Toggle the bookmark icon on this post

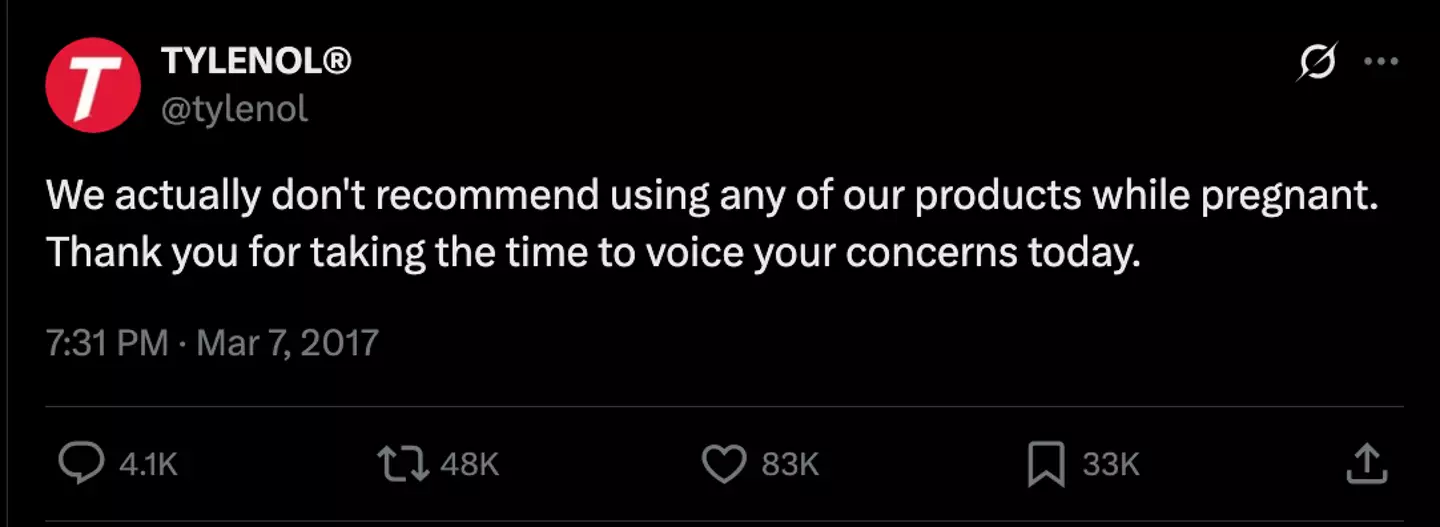click(x=1046, y=463)
